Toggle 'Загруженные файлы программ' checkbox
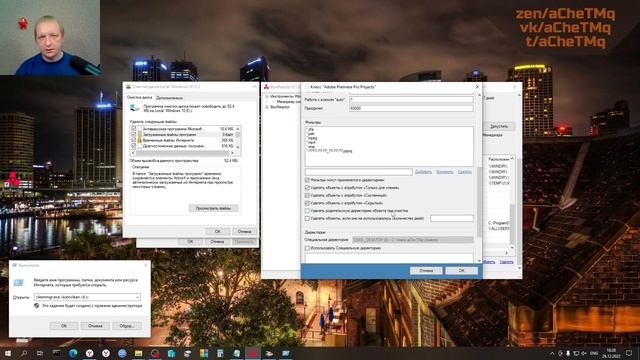Image resolution: width=640 pixels, height=360 pixels. tap(133, 134)
